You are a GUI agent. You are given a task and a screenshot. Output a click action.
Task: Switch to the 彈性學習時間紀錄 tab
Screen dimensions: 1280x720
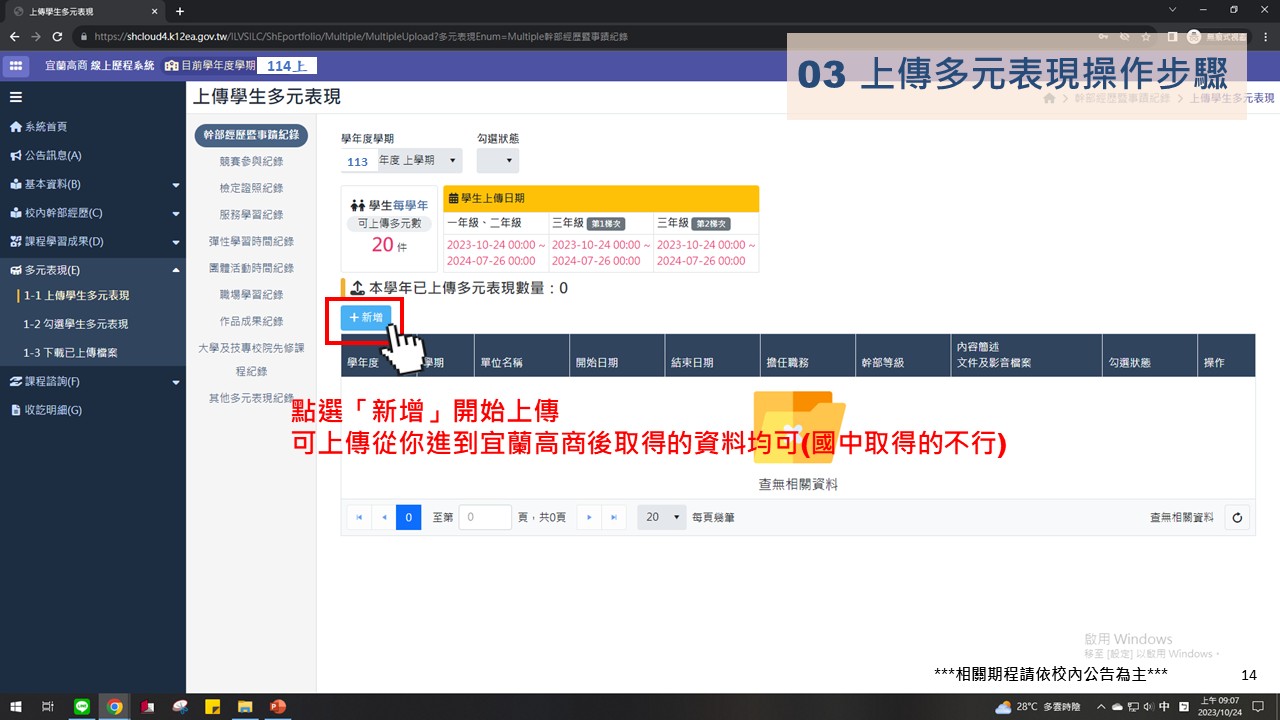[251, 242]
